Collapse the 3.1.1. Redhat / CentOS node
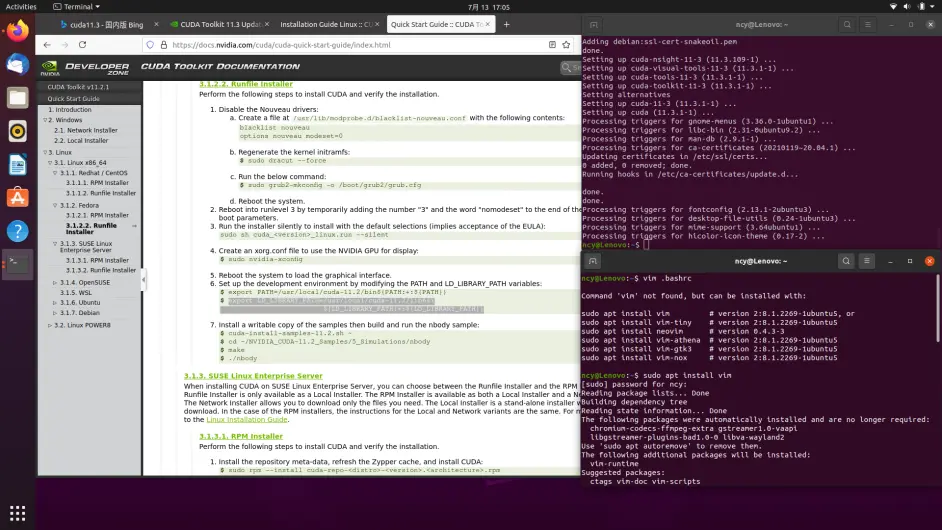This screenshot has width=942, height=530. click(x=55, y=173)
